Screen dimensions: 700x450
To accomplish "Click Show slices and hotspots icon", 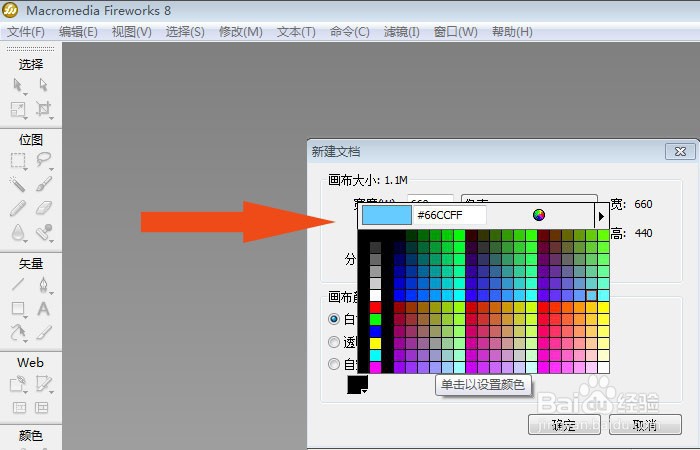I will point(42,407).
